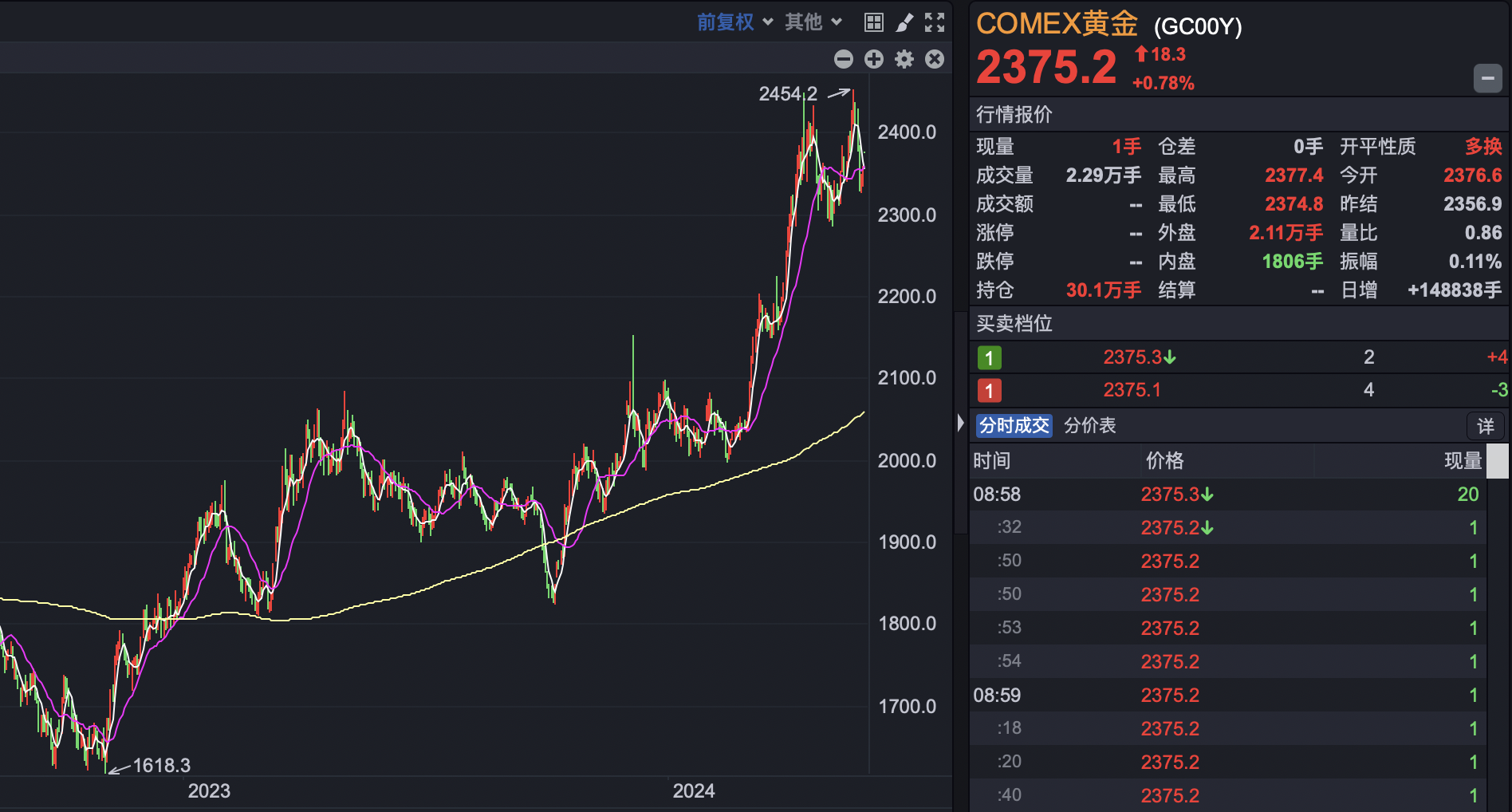Image resolution: width=1512 pixels, height=812 pixels.
Task: Click the GC00Y ticker code
Action: point(1198,27)
